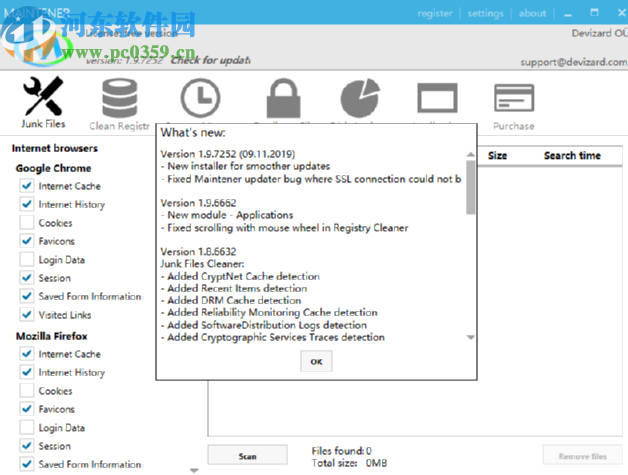Open the Purchase card icon
The height and width of the screenshot is (475, 628).
point(514,107)
